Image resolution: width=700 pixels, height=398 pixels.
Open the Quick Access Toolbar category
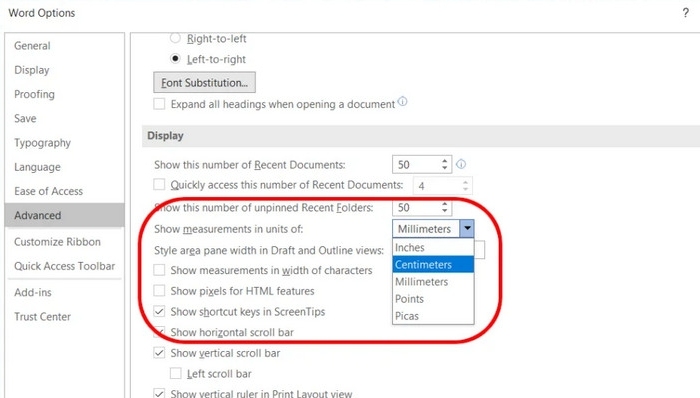(64, 266)
